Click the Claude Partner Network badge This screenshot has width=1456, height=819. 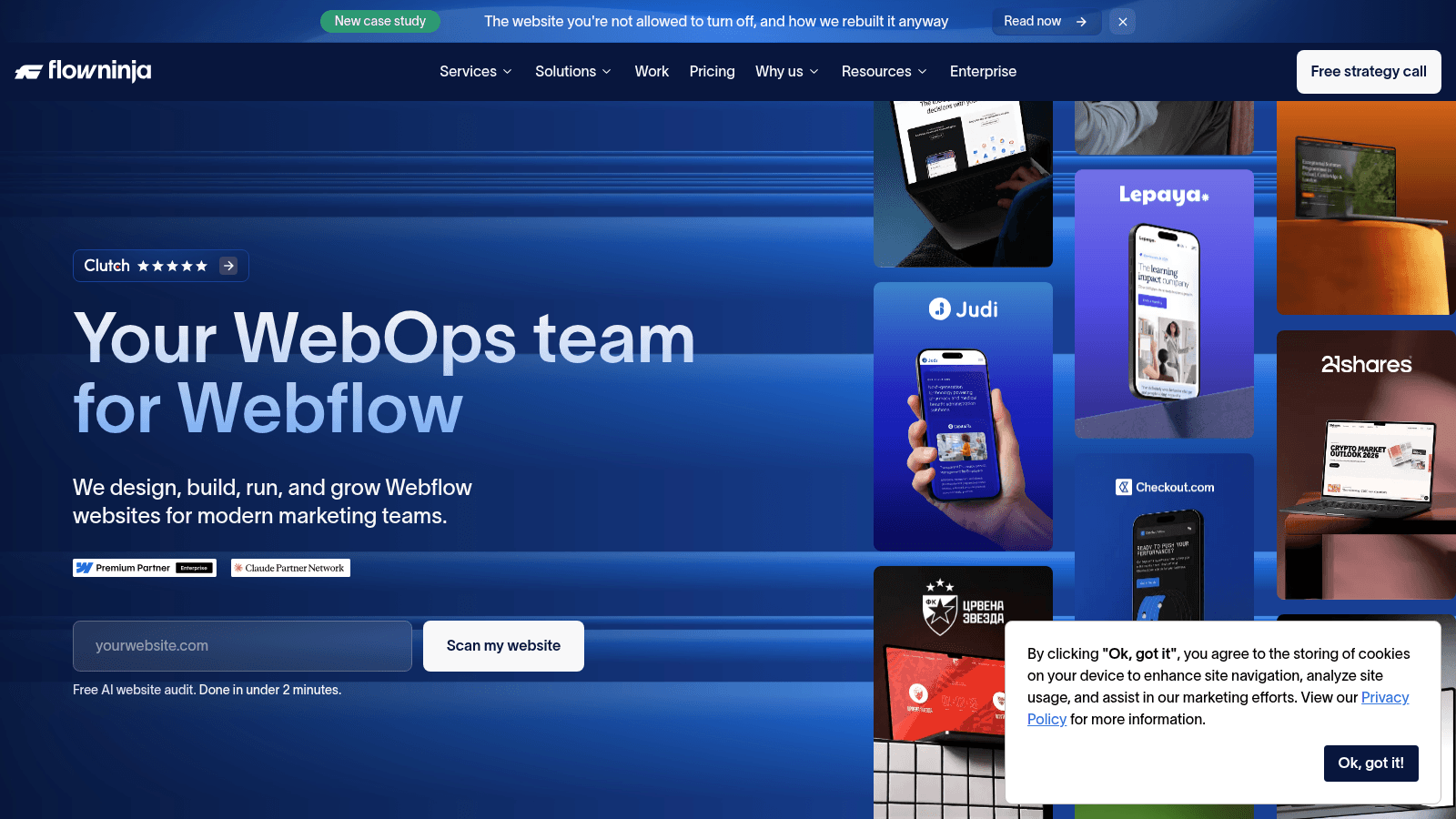click(290, 568)
